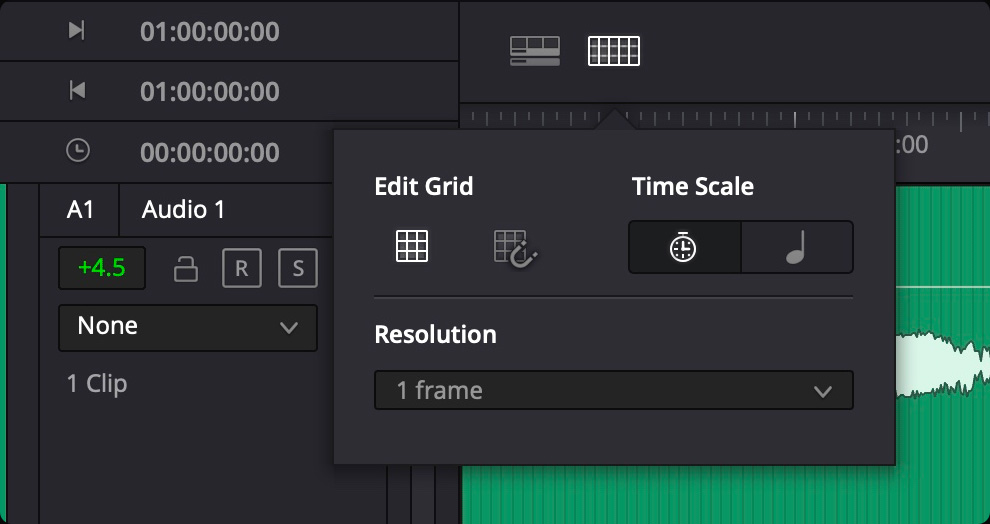The width and height of the screenshot is (990, 524).
Task: Click the timeline view options icon
Action: [534, 51]
